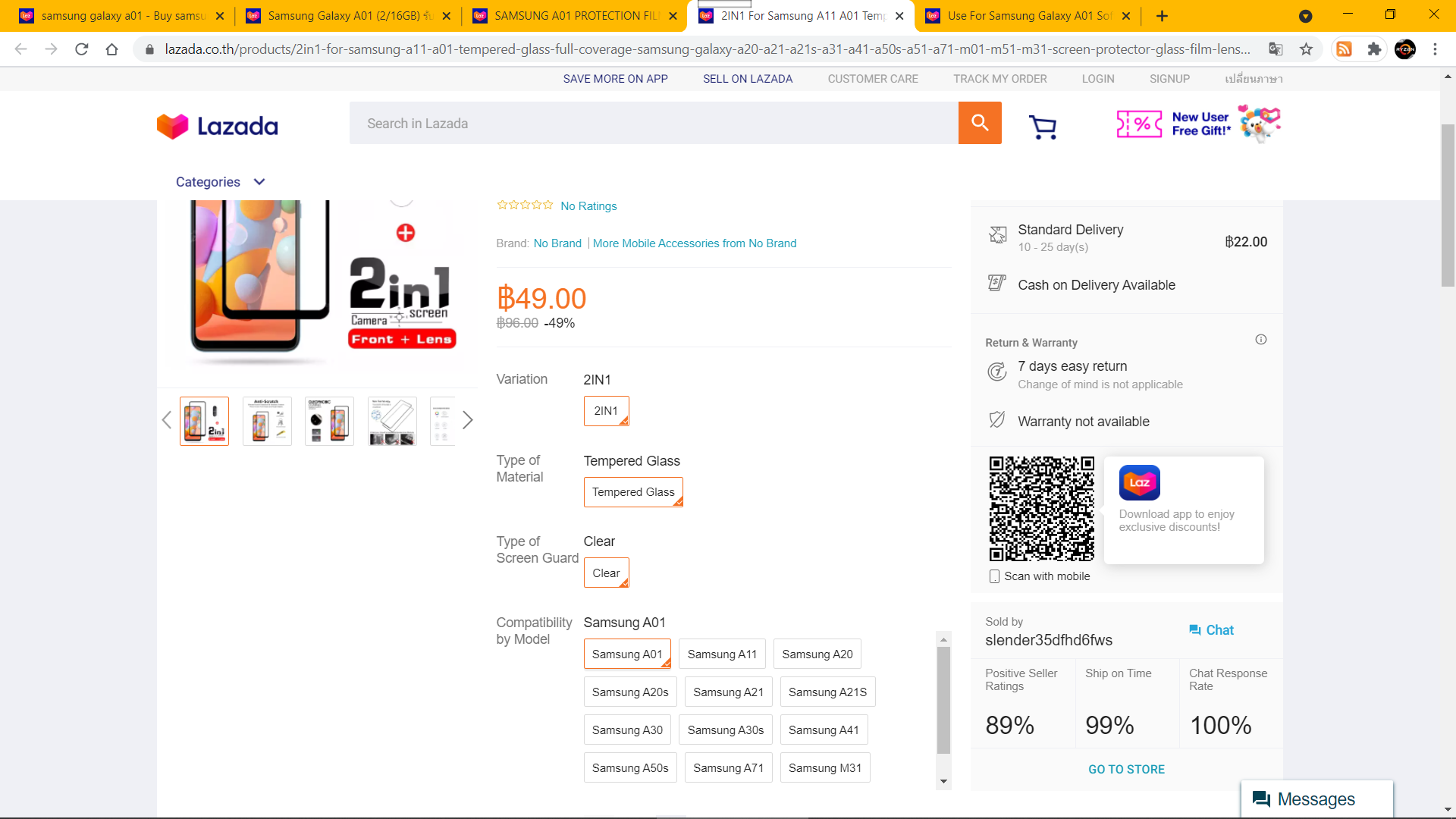
Task: Open the Messages panel
Action: (1316, 799)
